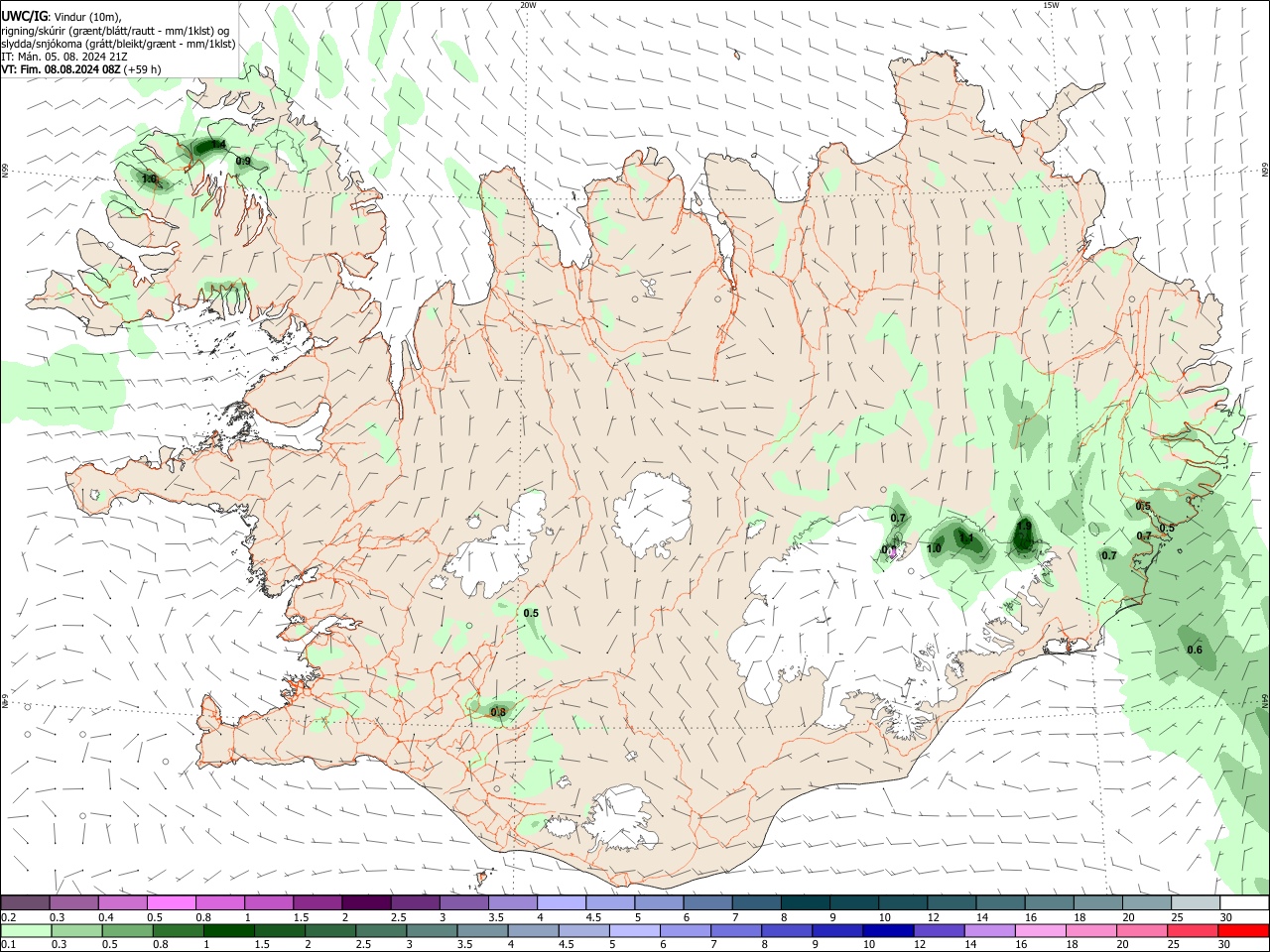Select the grey-green 3 swatch in the rain legend

coord(433,930)
